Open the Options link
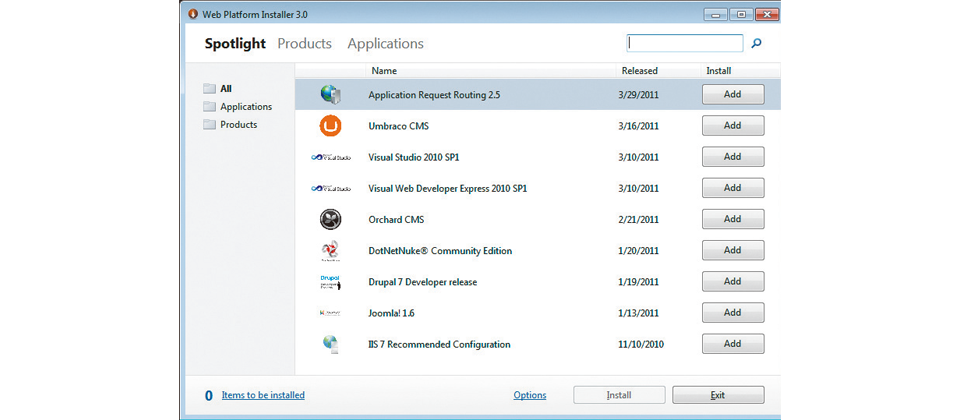The width and height of the screenshot is (960, 420). click(x=530, y=396)
